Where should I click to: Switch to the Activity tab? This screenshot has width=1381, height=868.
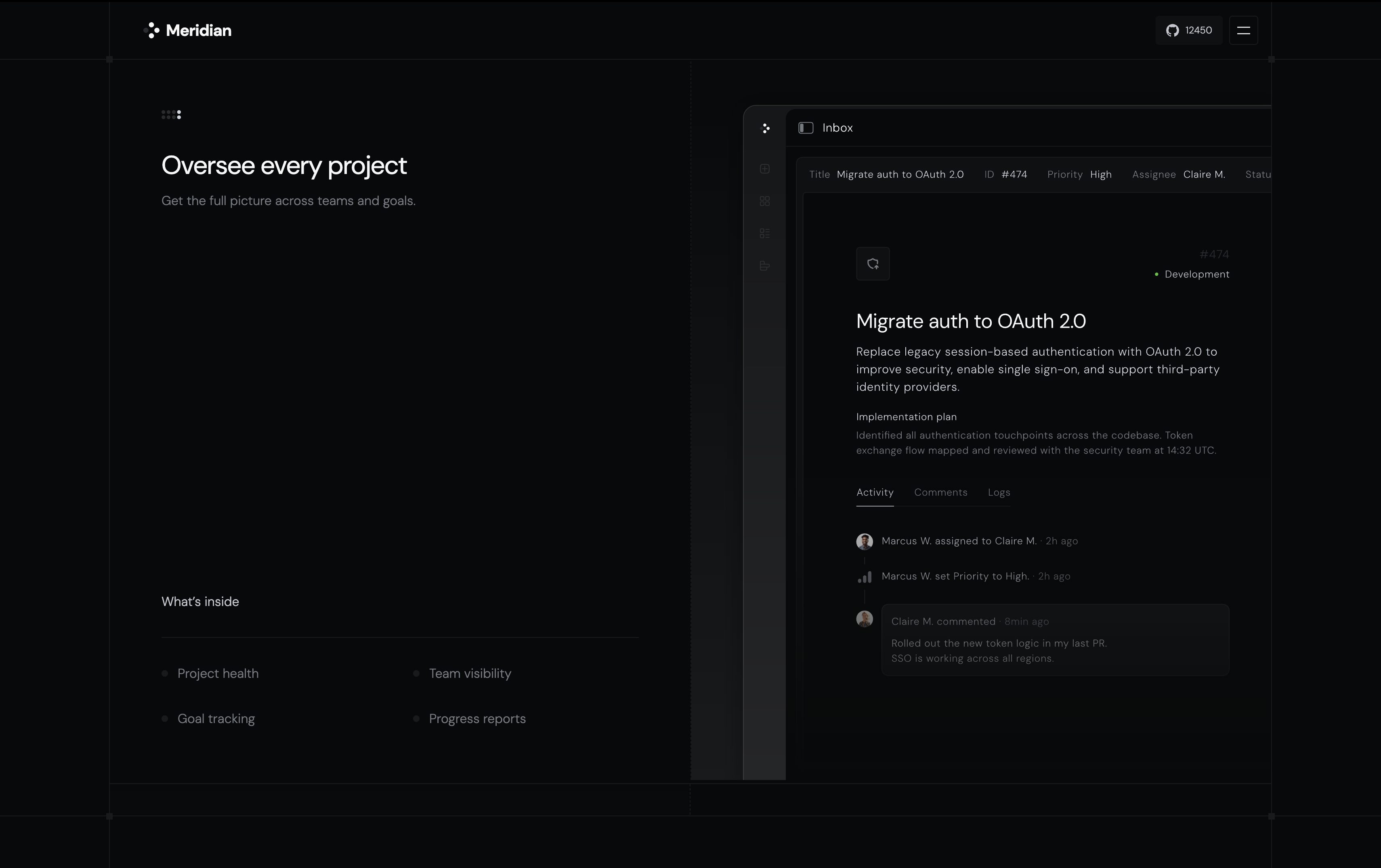pyautogui.click(x=875, y=493)
